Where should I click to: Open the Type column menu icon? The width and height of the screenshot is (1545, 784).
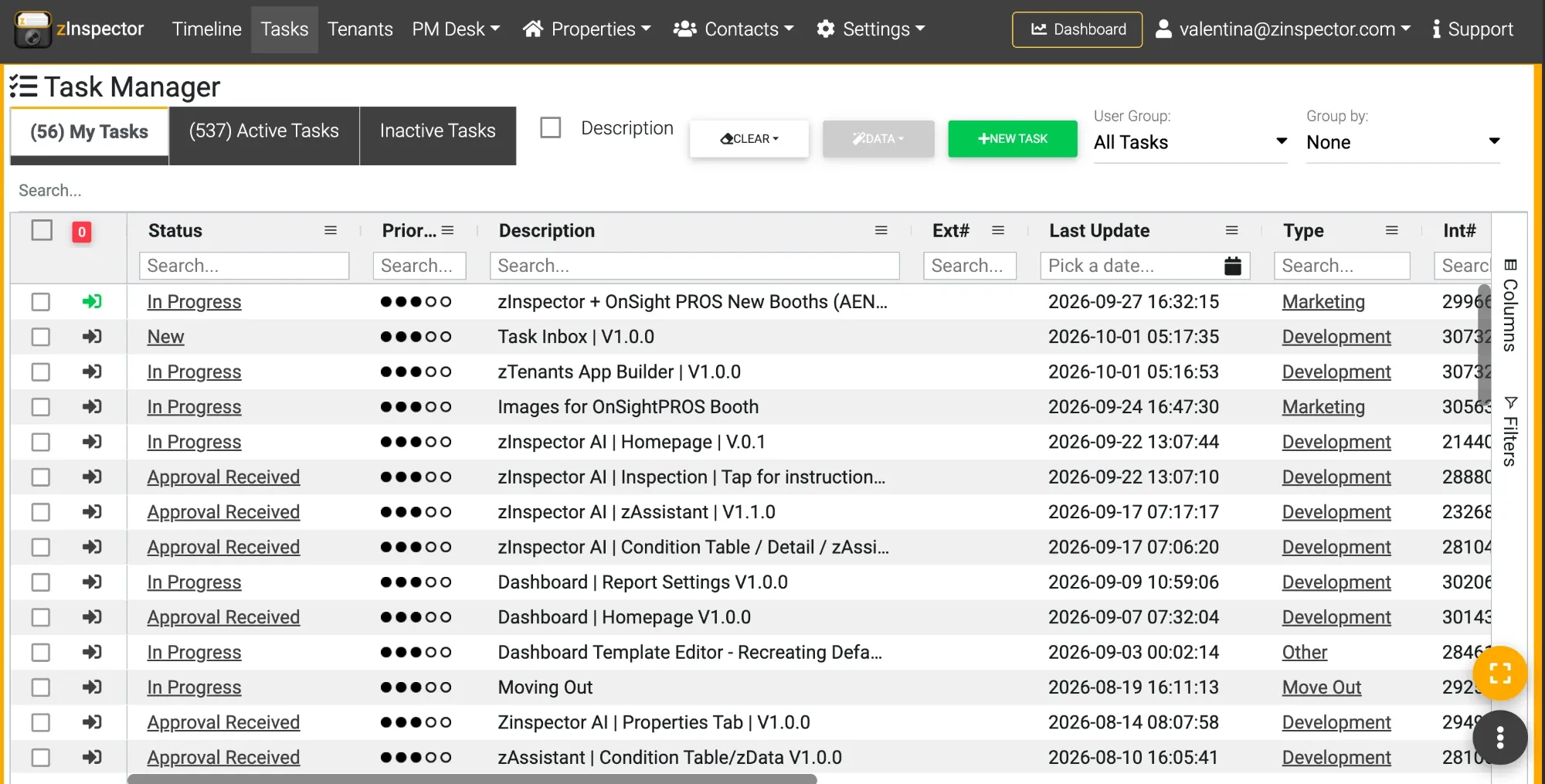pyautogui.click(x=1392, y=230)
